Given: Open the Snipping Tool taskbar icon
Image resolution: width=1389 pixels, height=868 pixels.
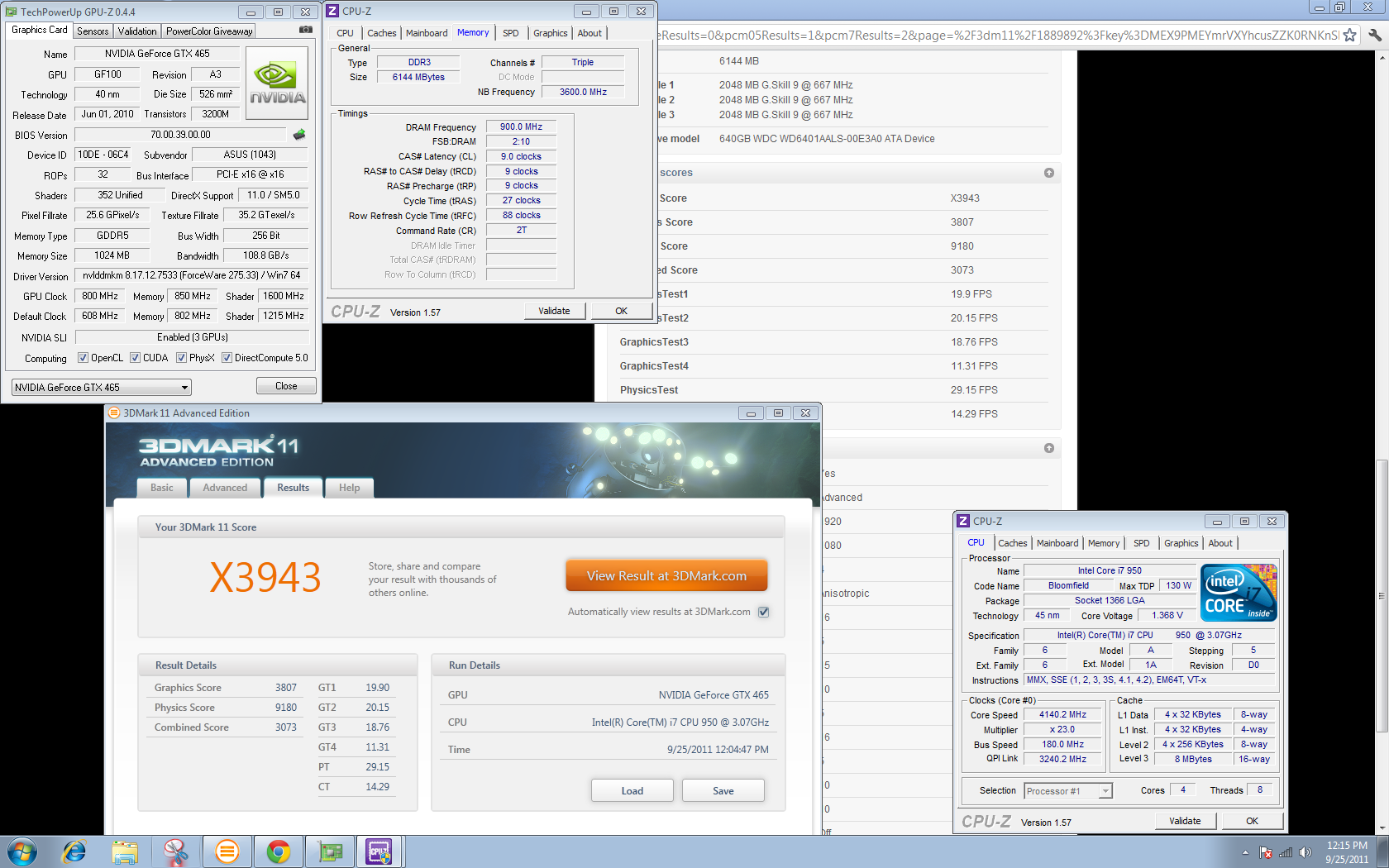Looking at the screenshot, I should pyautogui.click(x=175, y=851).
